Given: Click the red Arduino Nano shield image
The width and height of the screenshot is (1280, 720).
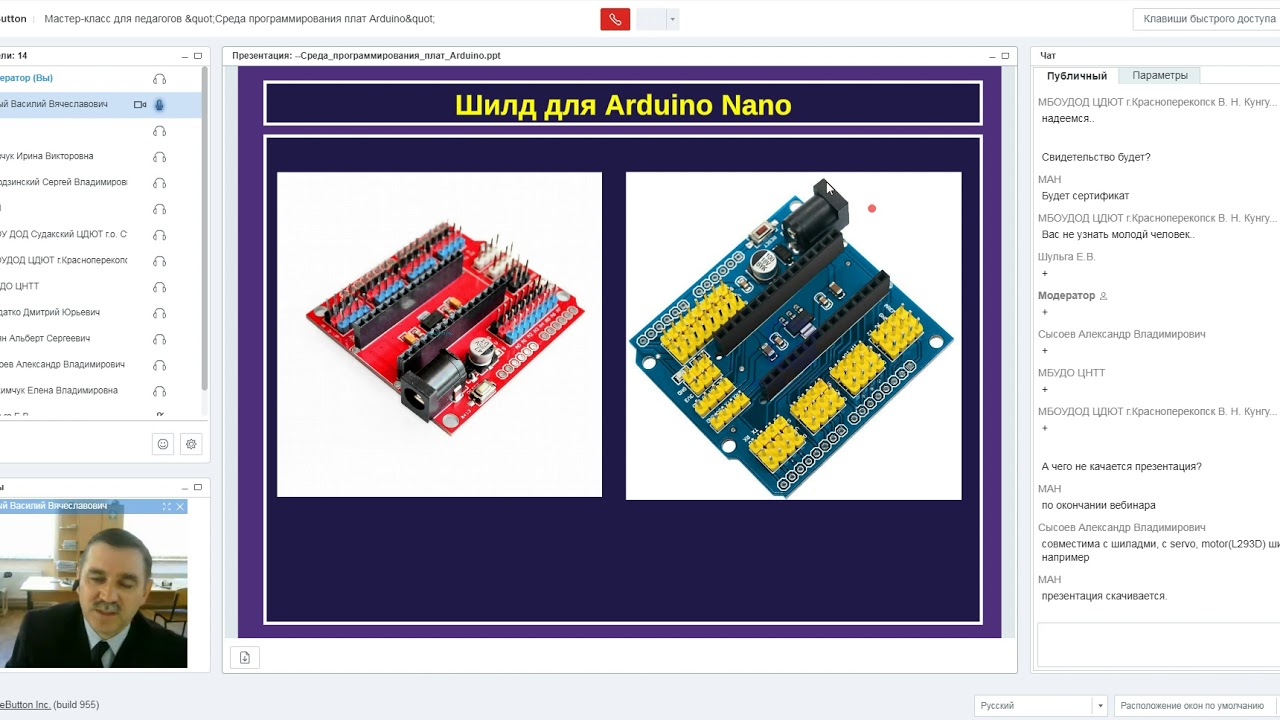Looking at the screenshot, I should tap(440, 334).
